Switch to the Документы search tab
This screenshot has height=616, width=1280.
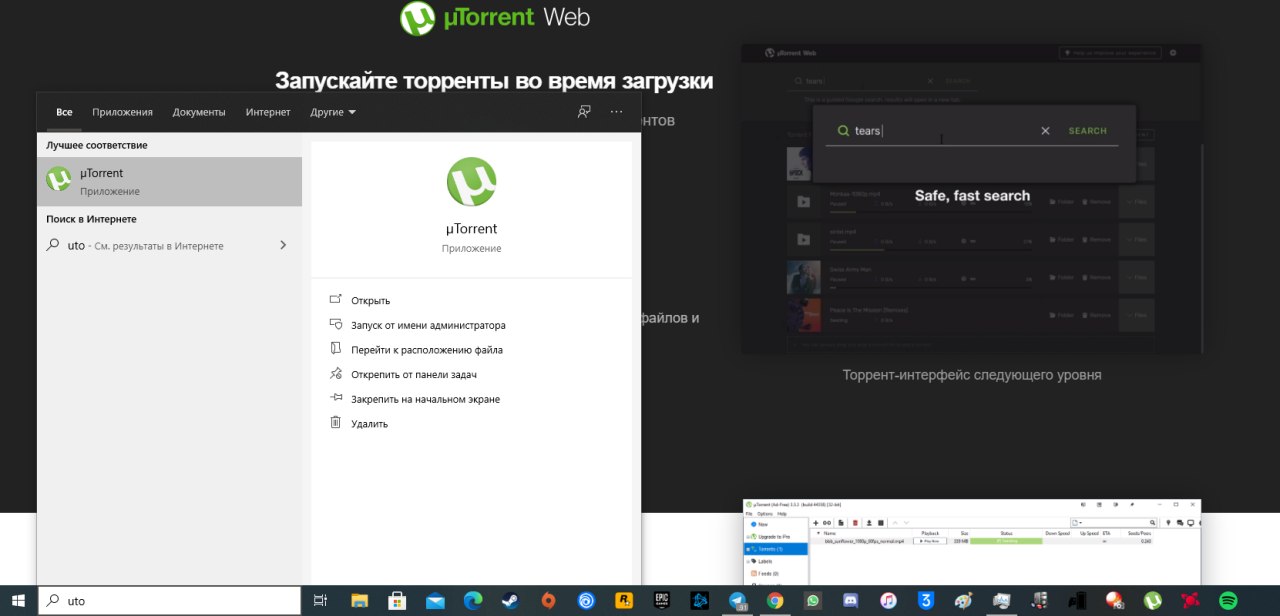tap(199, 112)
